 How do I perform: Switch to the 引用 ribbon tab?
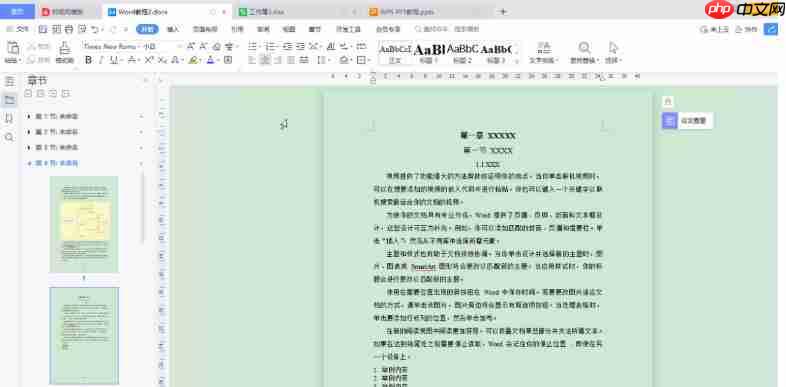(x=237, y=30)
